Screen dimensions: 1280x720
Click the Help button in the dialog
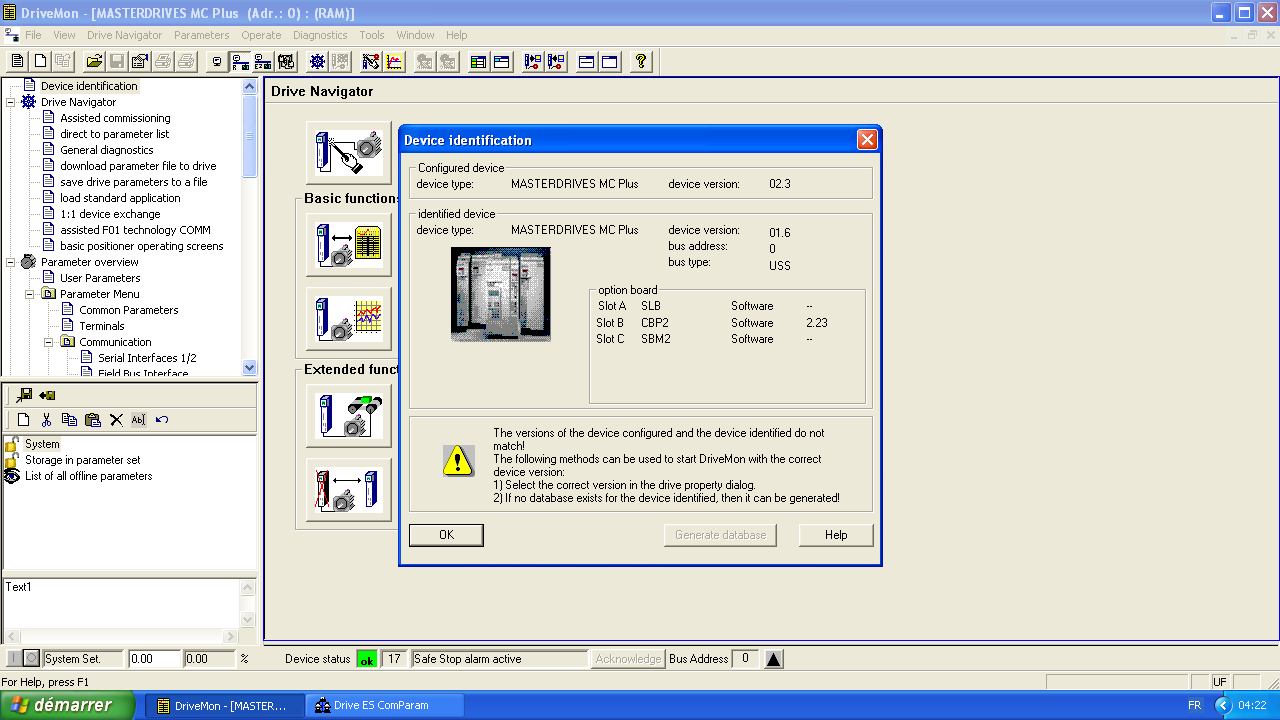pos(836,535)
